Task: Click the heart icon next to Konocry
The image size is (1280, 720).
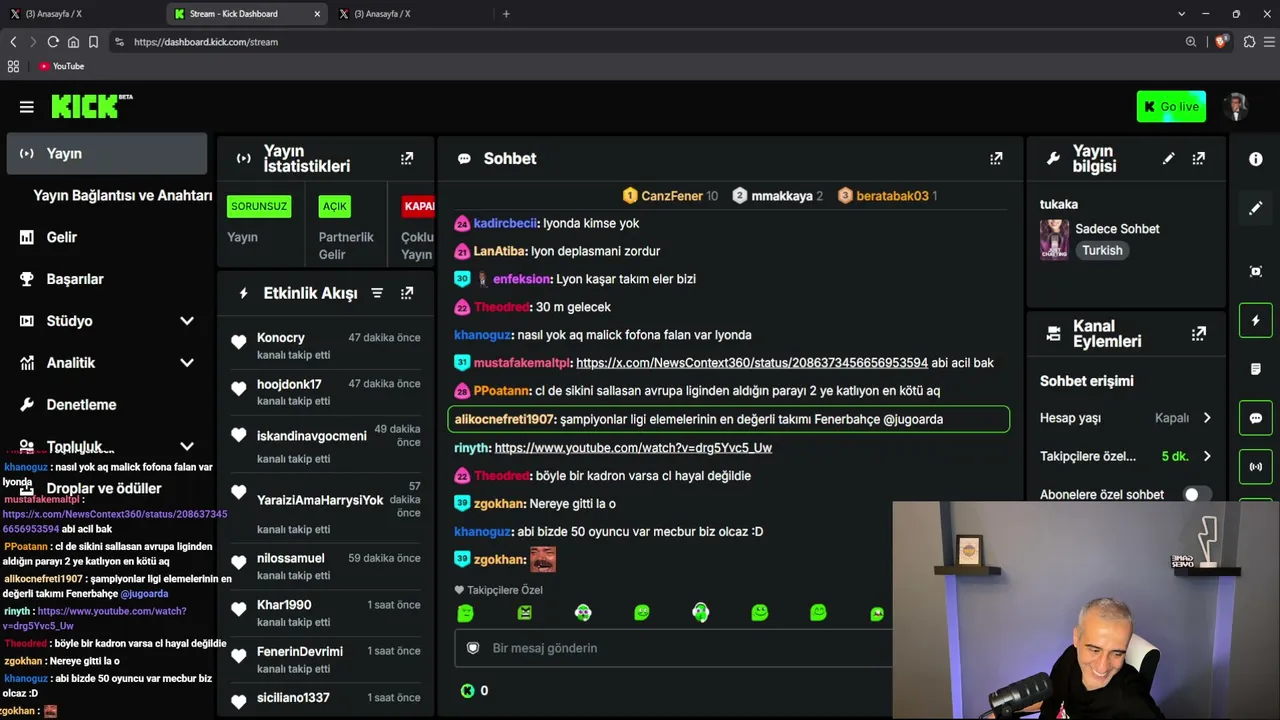Action: (238, 342)
